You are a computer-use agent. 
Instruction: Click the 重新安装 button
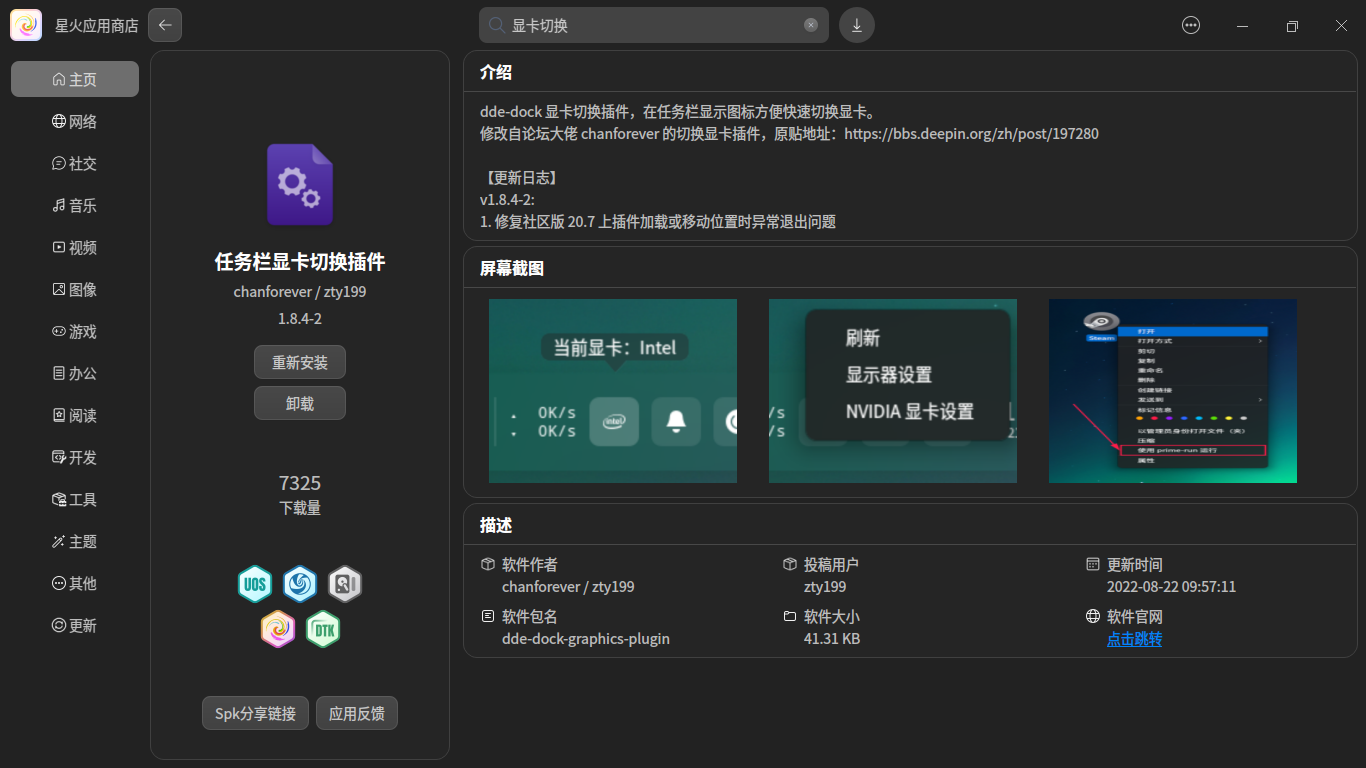tap(300, 362)
